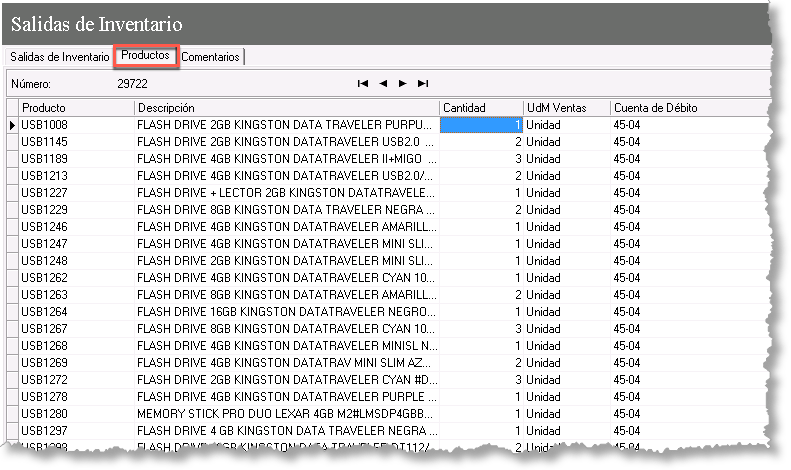Viewport: 791px width, 470px height.
Task: Select product code USB1189
Action: 44,159
